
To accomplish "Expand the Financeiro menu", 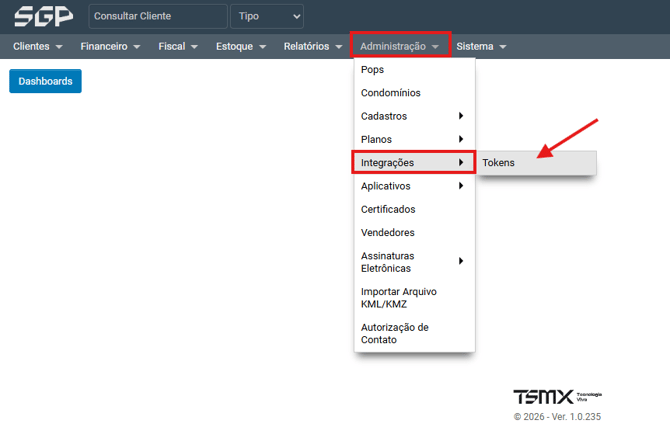I will (x=110, y=47).
